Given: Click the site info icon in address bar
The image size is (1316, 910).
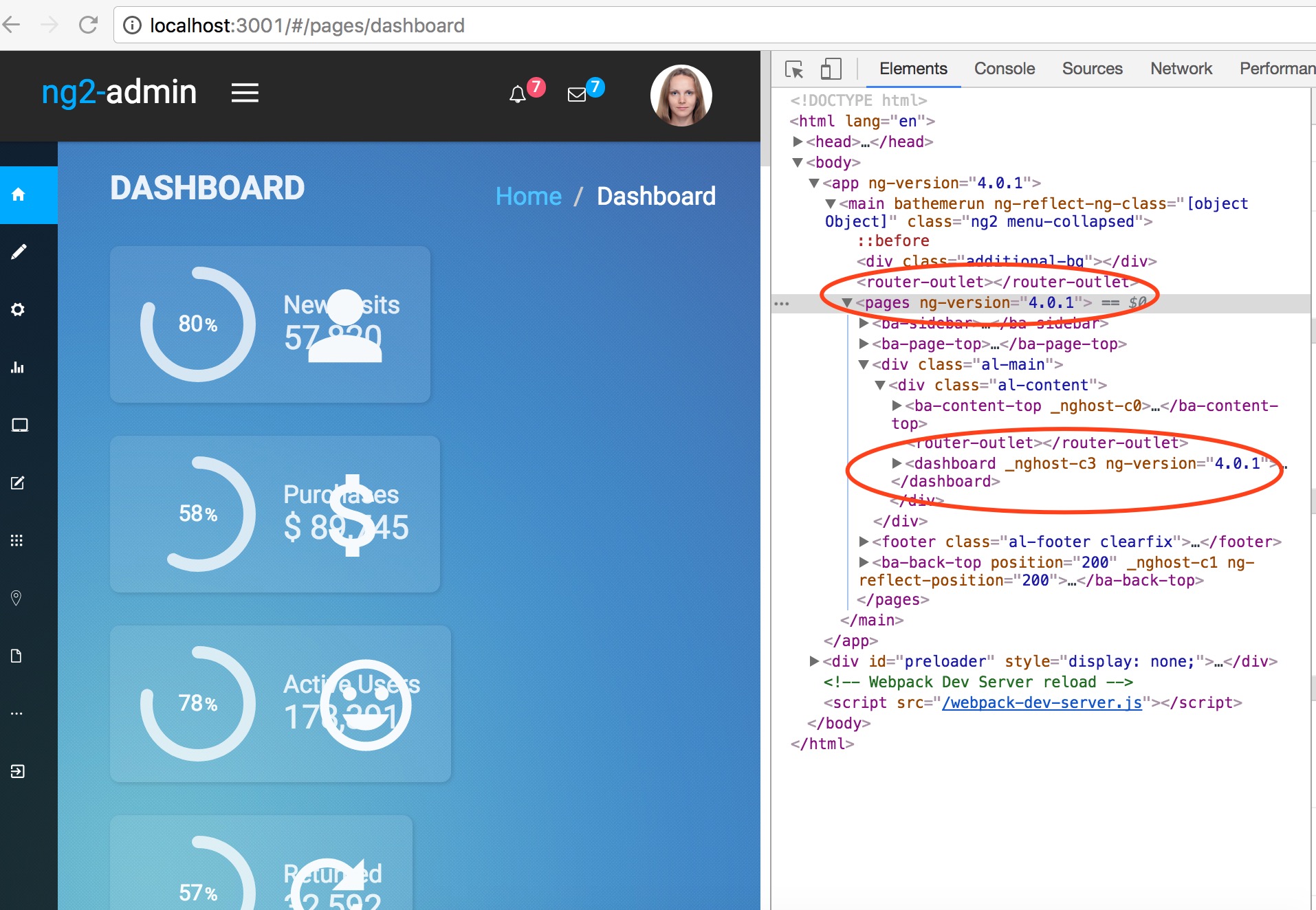Looking at the screenshot, I should [x=132, y=25].
